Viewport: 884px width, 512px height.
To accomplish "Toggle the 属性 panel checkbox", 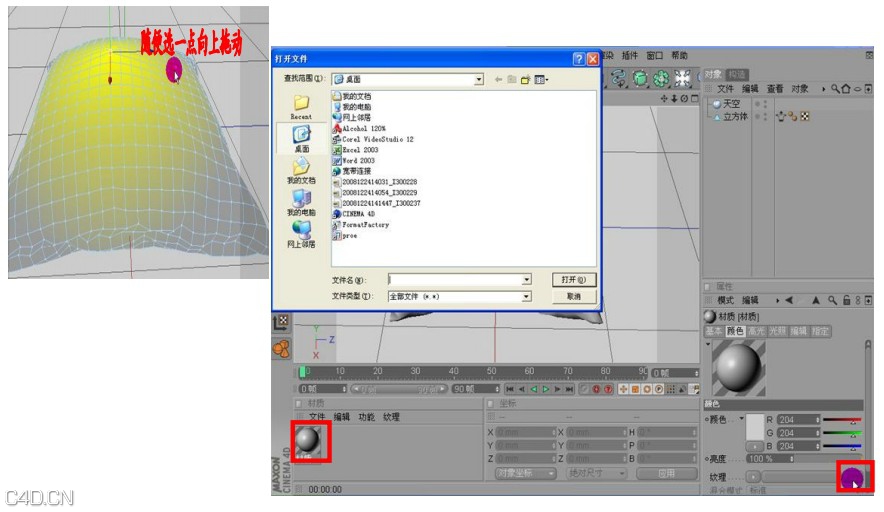I will tap(708, 286).
